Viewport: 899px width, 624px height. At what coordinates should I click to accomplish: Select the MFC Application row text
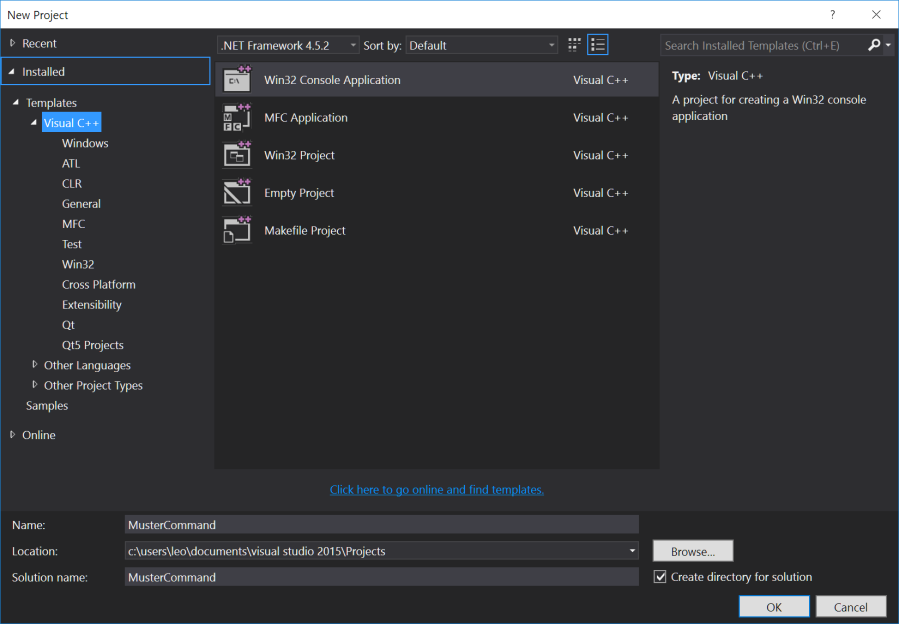coord(306,118)
